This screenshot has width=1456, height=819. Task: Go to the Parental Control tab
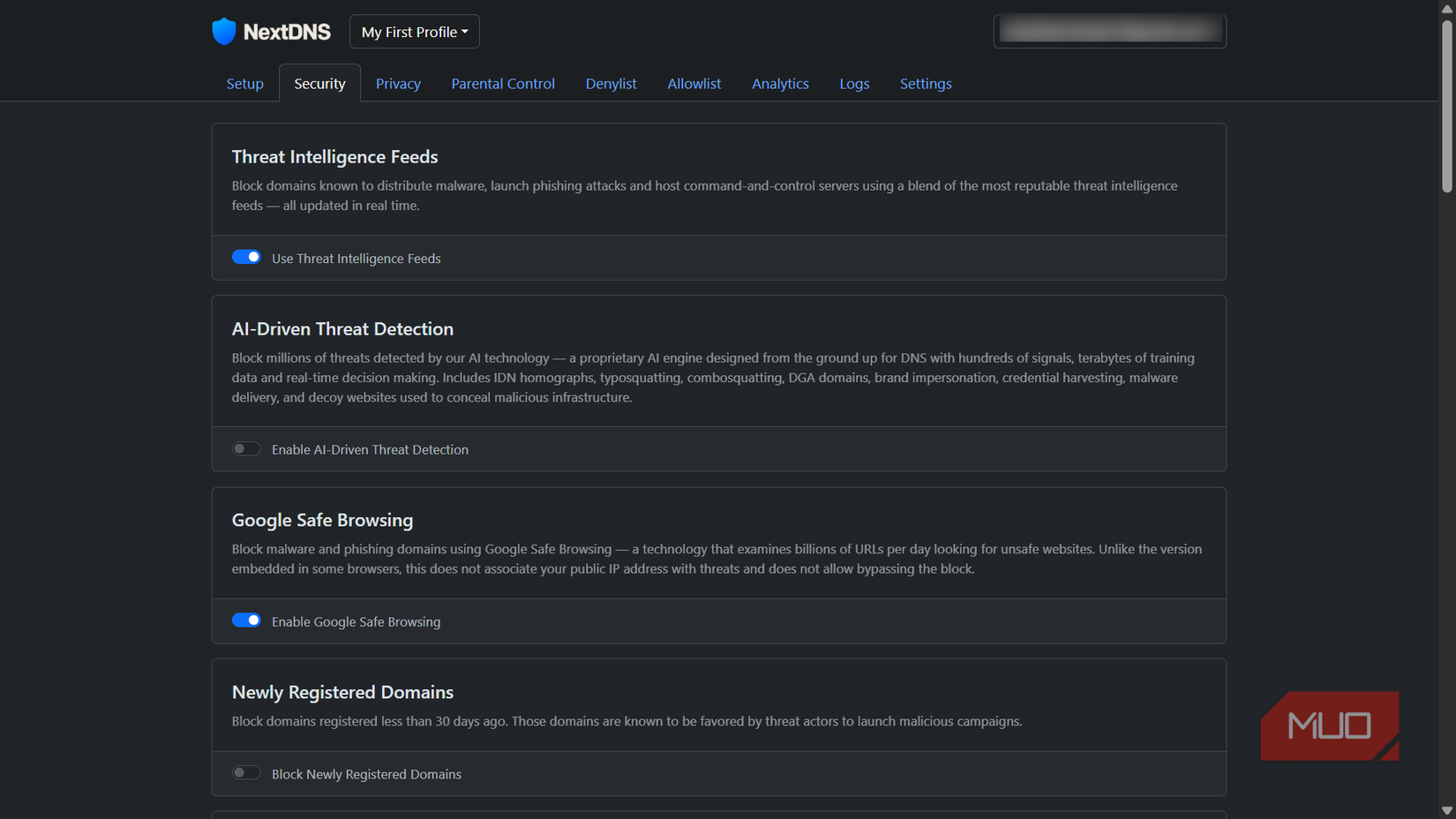coord(503,83)
